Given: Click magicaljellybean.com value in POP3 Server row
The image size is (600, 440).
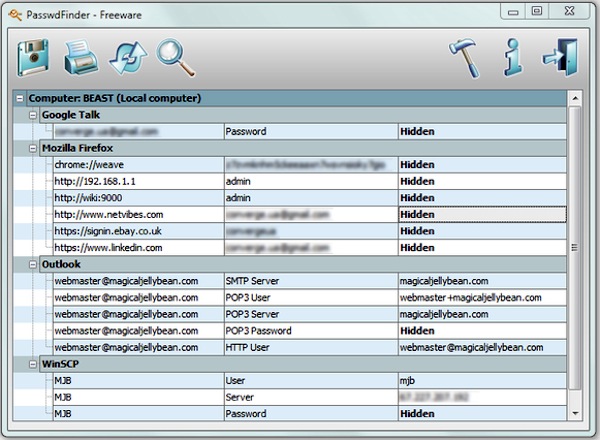Looking at the screenshot, I should pyautogui.click(x=482, y=315).
